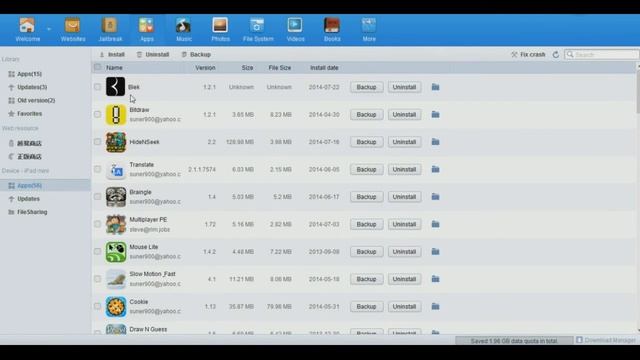This screenshot has height=360, width=640.
Task: Open the Books section
Action: (332, 29)
